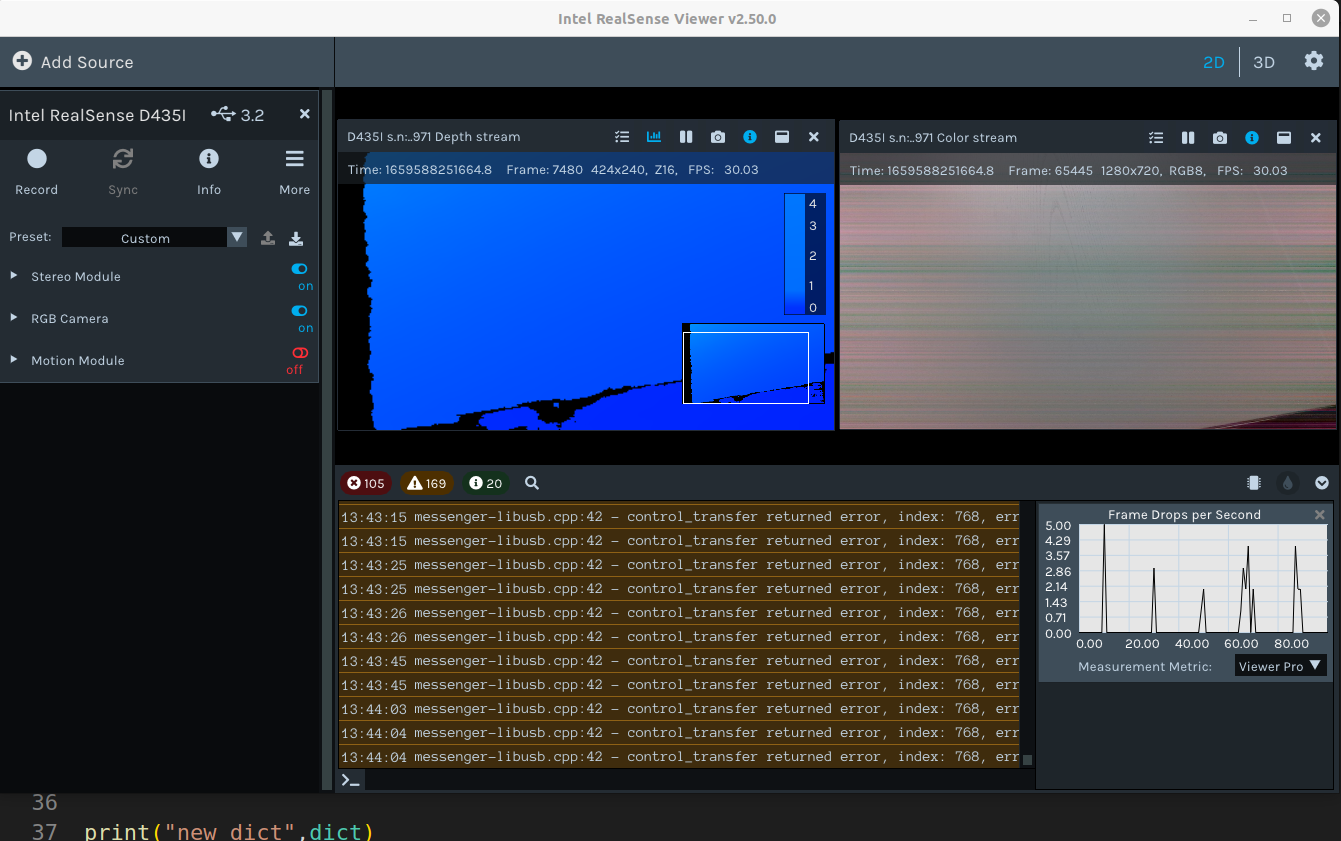Viewport: 1341px width, 841px height.
Task: Click the Frame Drops graph plot
Action: tap(1202, 579)
